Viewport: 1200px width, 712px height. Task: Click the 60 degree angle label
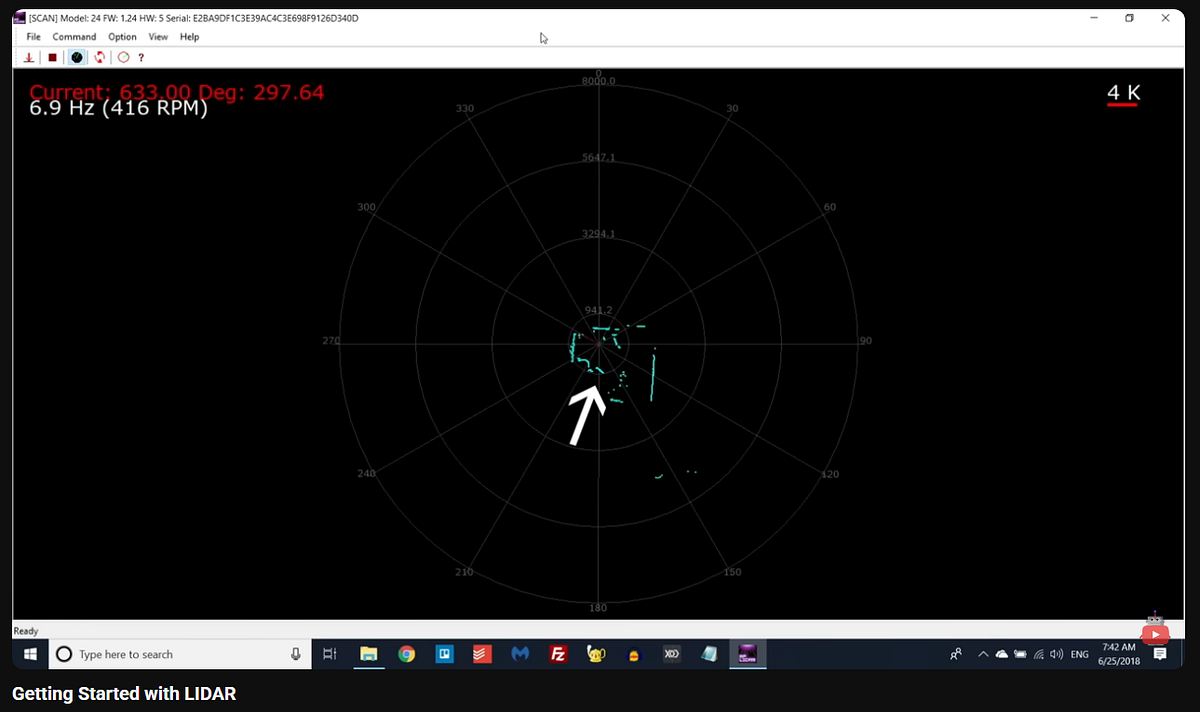tap(830, 207)
